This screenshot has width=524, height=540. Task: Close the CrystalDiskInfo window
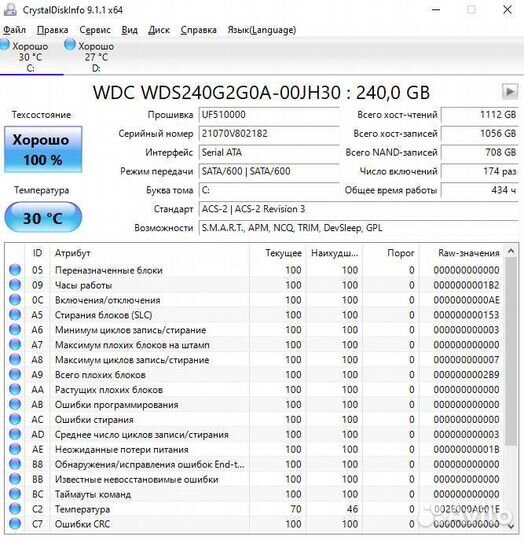[x=507, y=10]
